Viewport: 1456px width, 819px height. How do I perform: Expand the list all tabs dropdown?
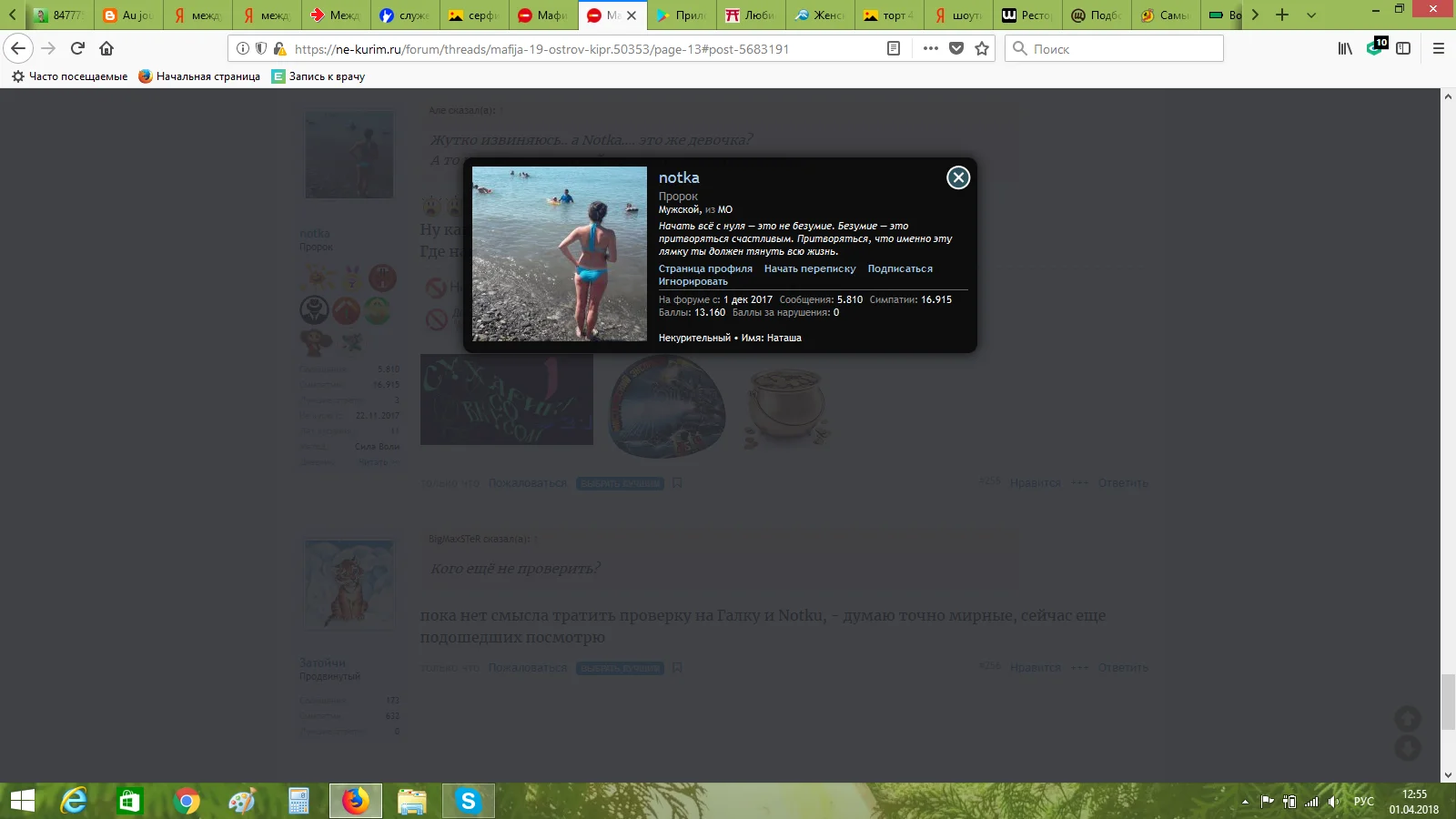pos(1311,15)
